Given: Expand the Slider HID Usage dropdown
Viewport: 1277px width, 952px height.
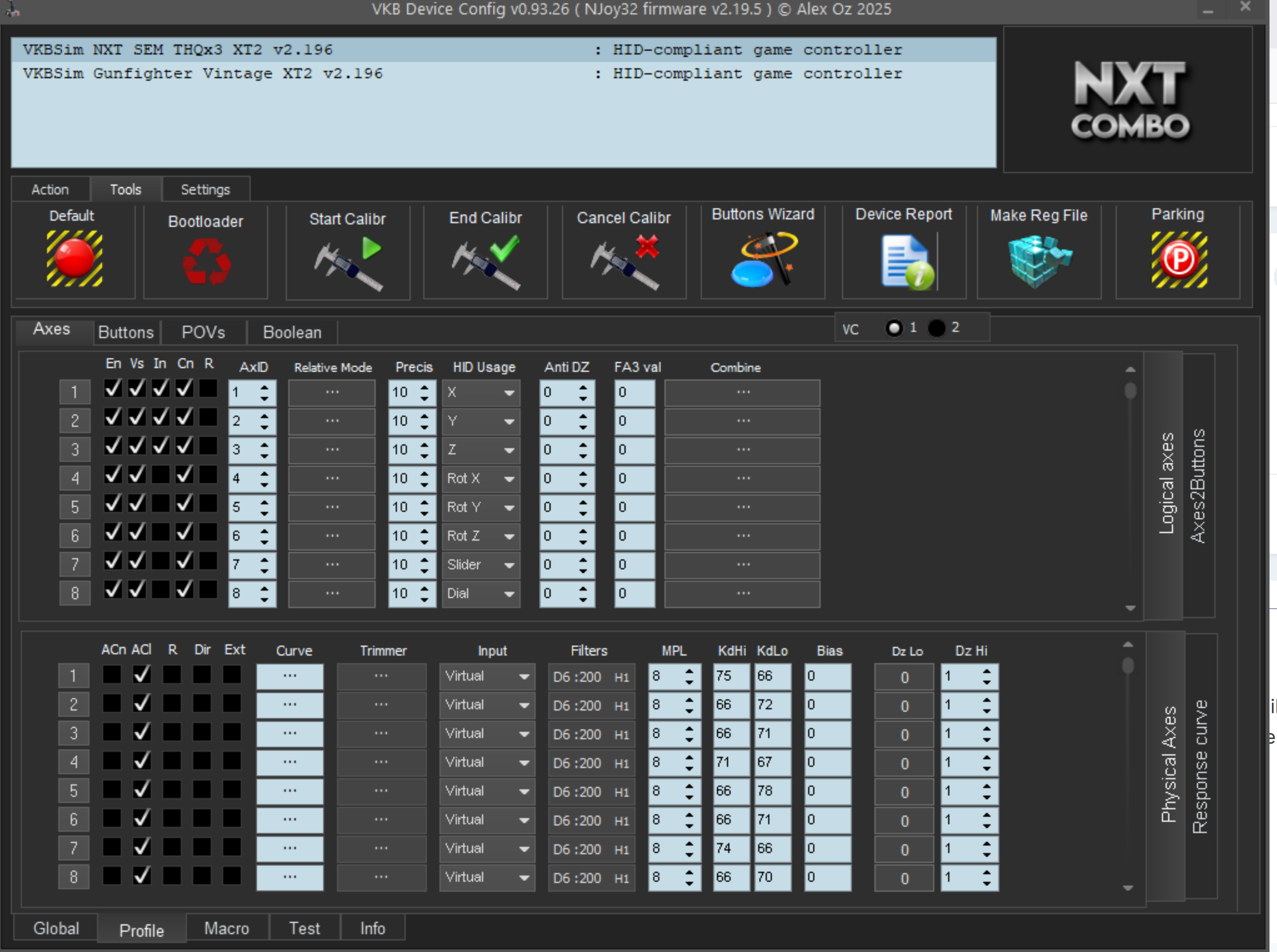Looking at the screenshot, I should [481, 565].
